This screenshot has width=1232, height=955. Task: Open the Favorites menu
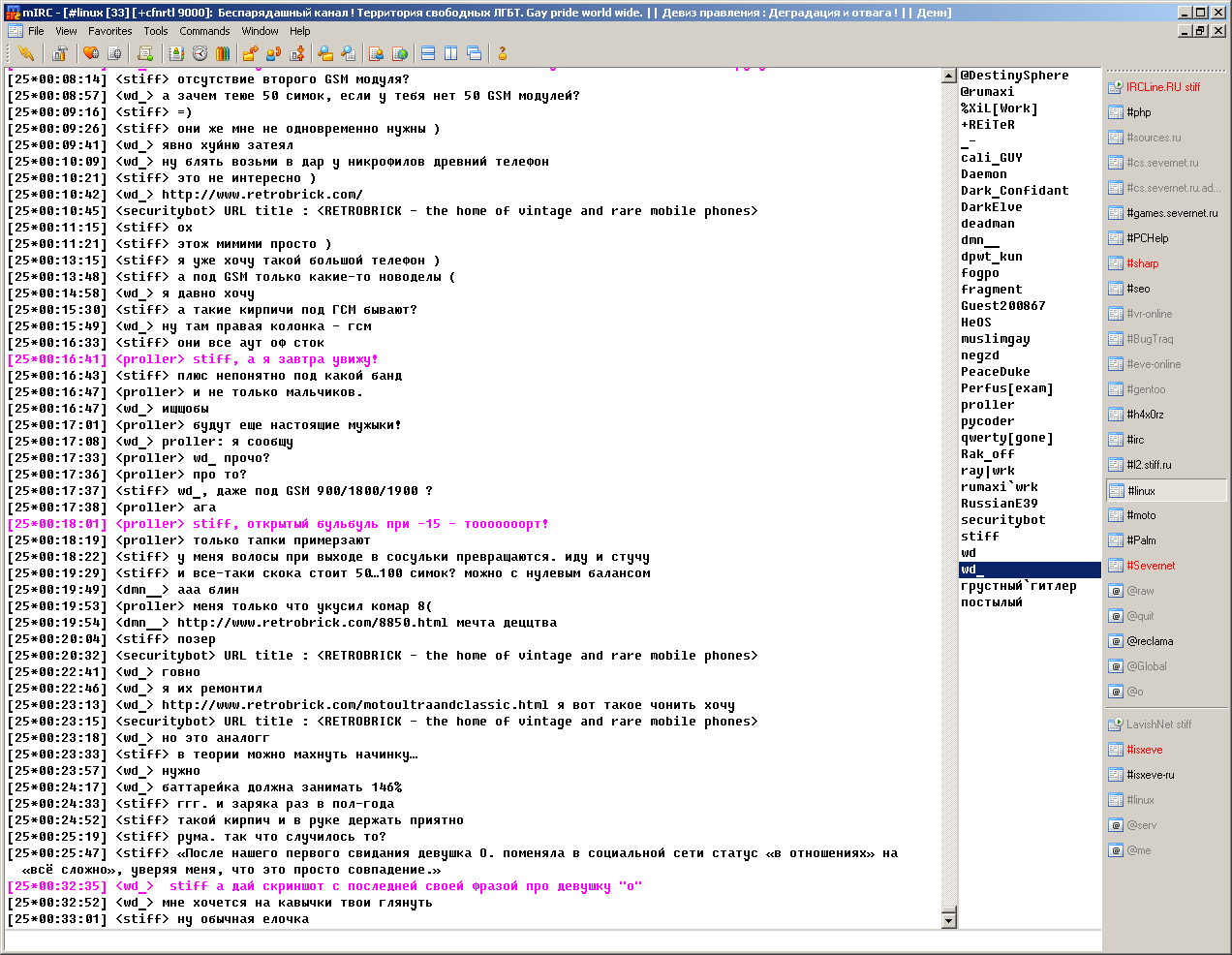[x=109, y=31]
